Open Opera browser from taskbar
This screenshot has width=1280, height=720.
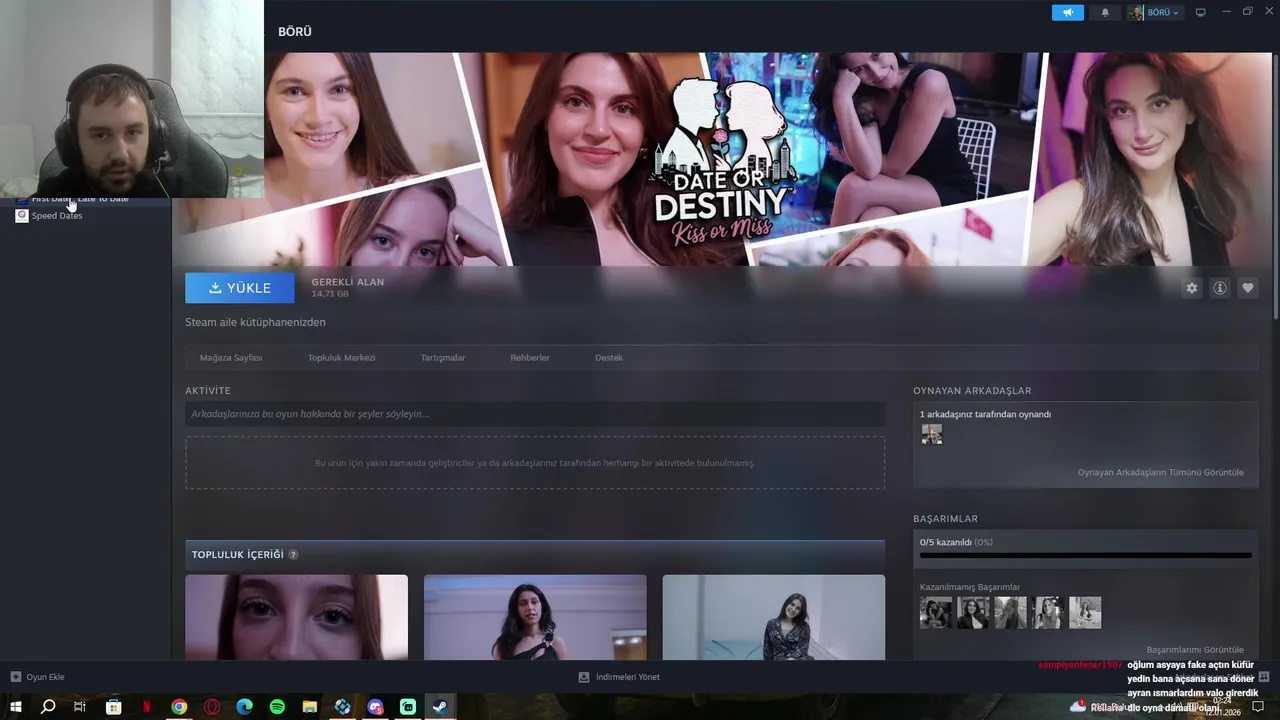click(x=212, y=707)
